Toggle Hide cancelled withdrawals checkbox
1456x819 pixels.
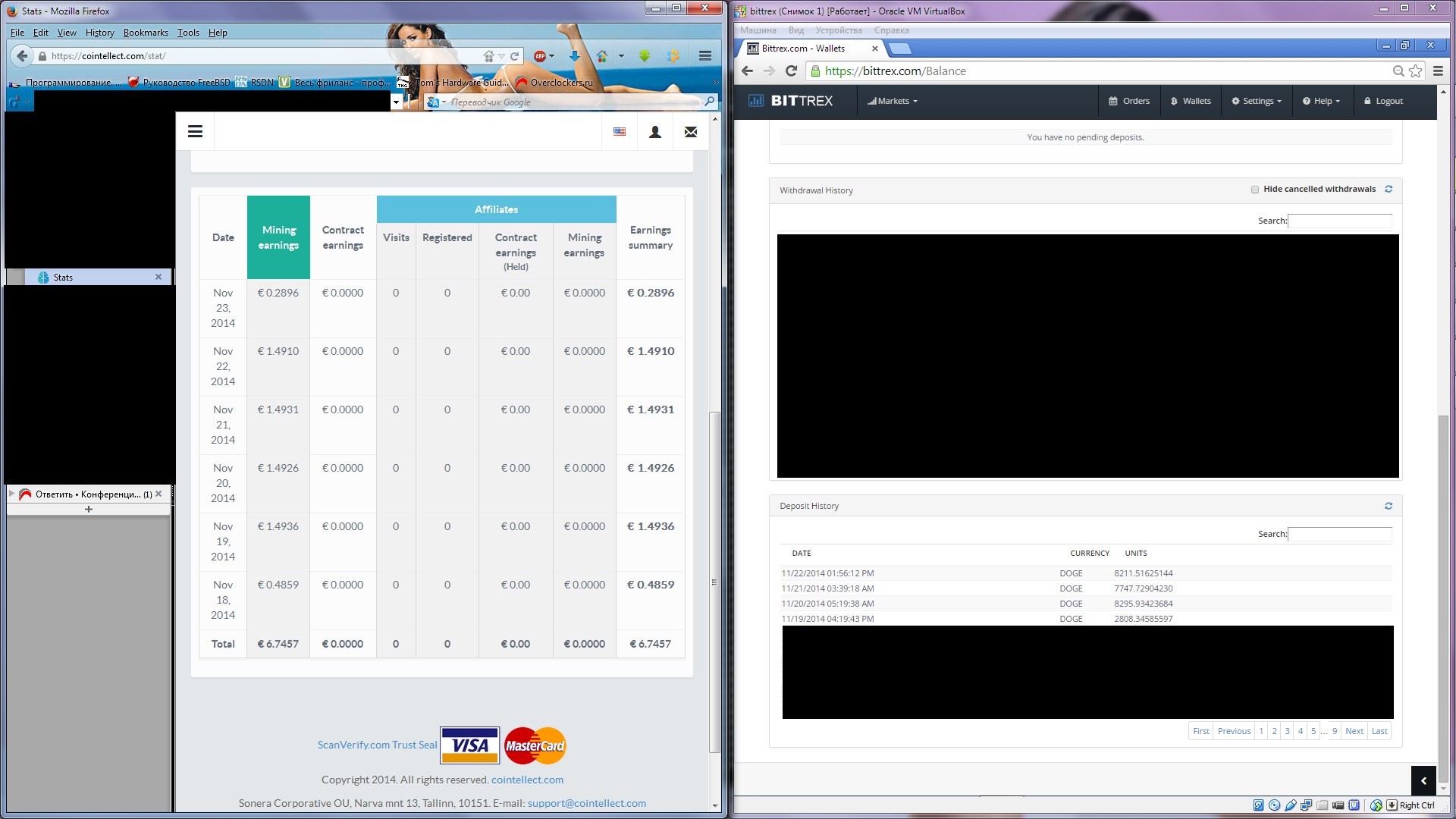tap(1255, 190)
